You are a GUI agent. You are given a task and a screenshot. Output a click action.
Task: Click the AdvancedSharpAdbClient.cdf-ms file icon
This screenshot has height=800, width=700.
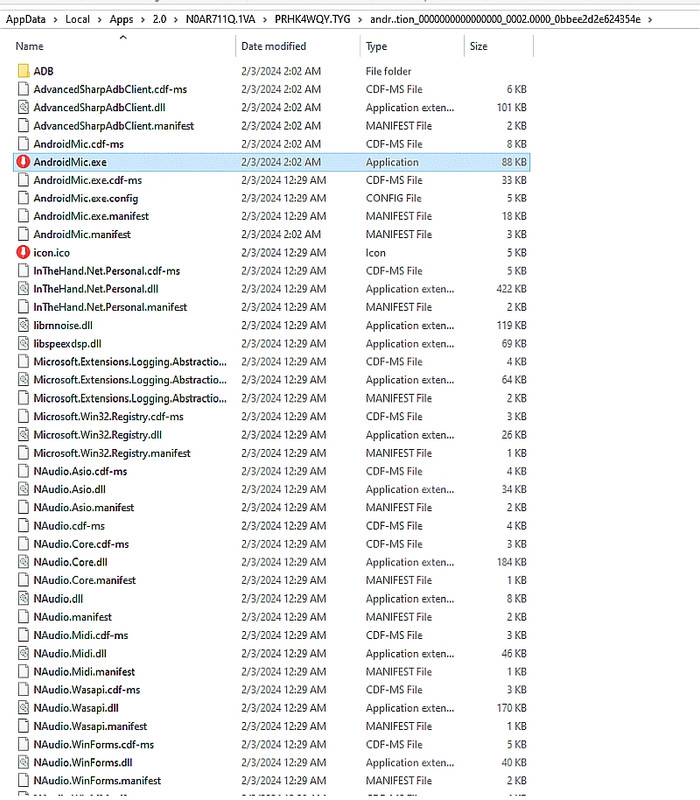click(23, 89)
